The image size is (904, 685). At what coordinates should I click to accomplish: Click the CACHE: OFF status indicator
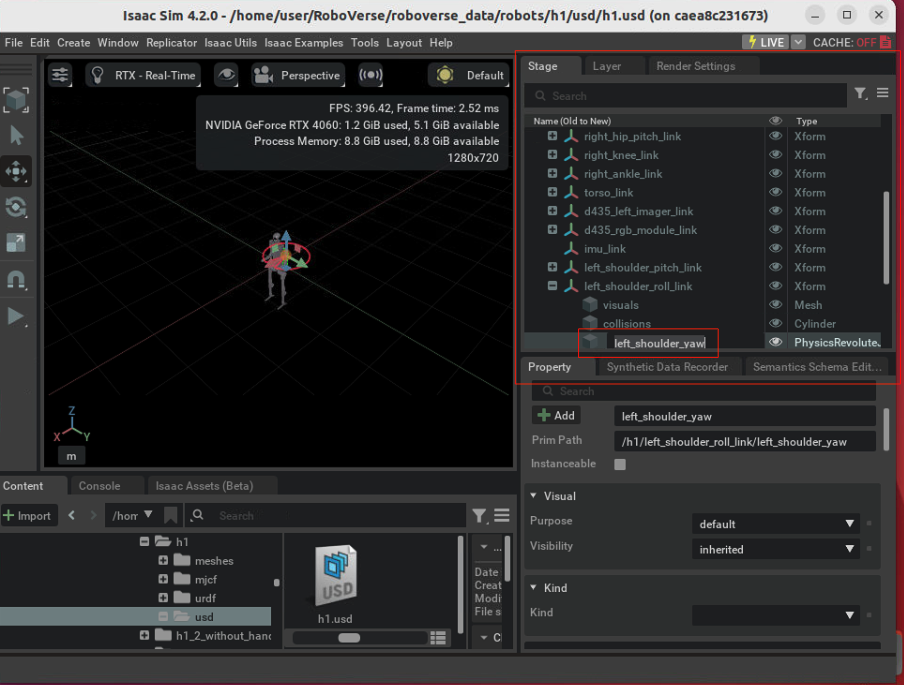(x=852, y=42)
